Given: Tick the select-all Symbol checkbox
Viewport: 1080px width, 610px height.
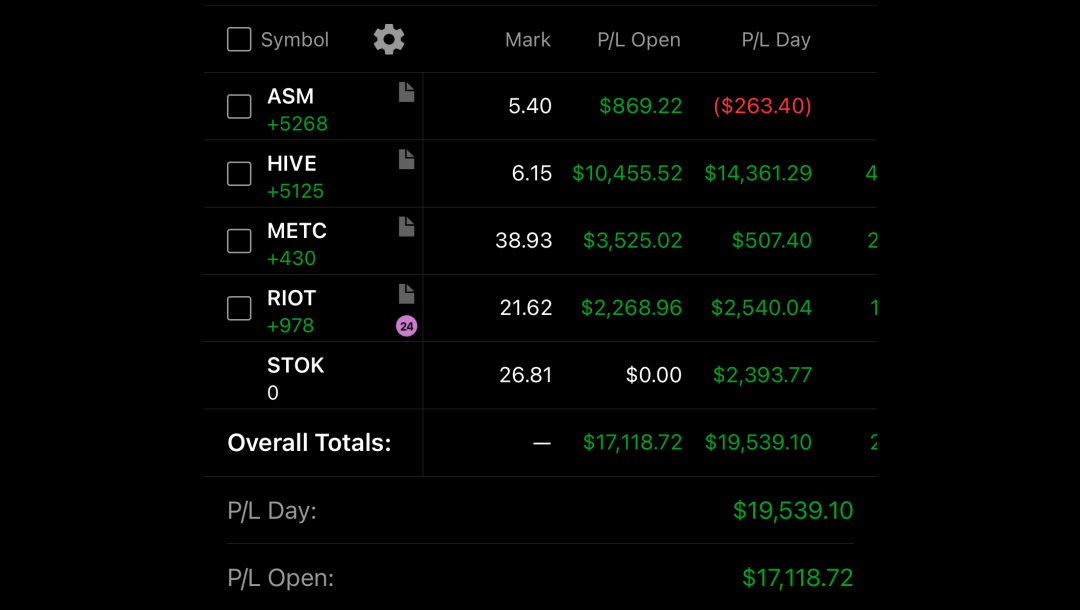Looking at the screenshot, I should point(239,39).
